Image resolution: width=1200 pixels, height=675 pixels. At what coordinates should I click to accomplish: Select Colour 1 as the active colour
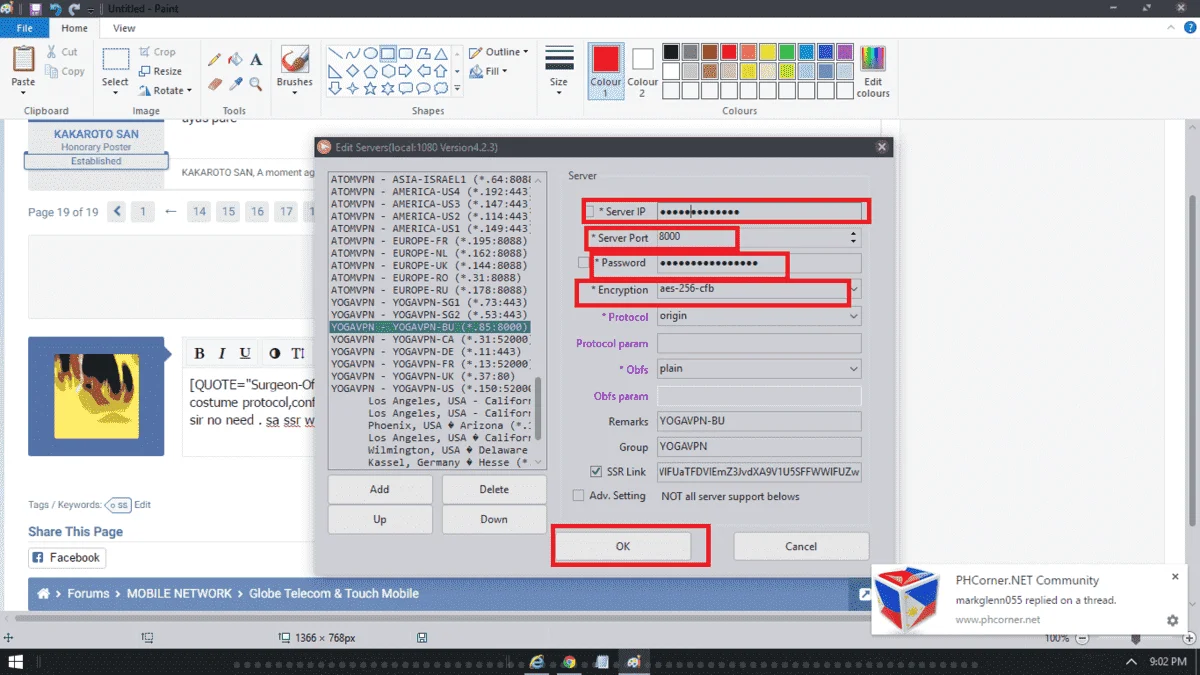[605, 71]
